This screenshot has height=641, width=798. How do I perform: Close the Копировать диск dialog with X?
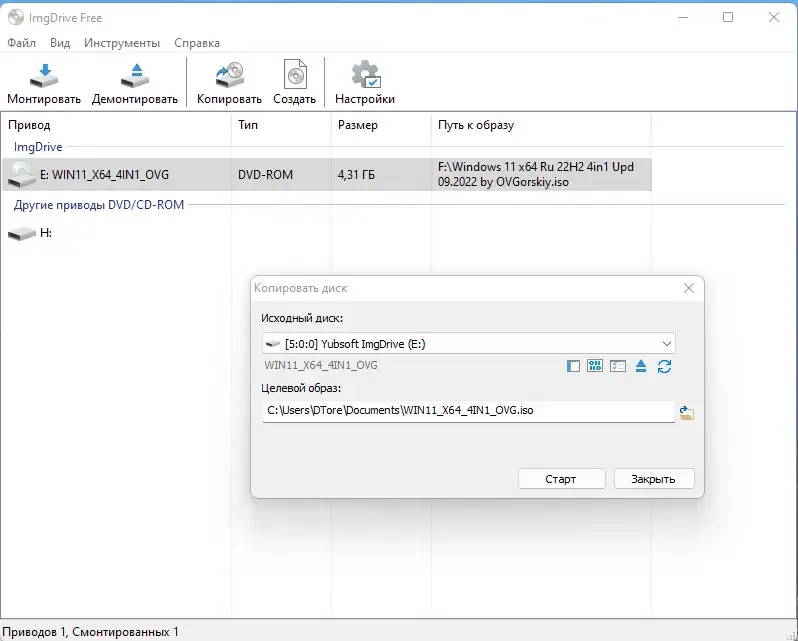(689, 288)
